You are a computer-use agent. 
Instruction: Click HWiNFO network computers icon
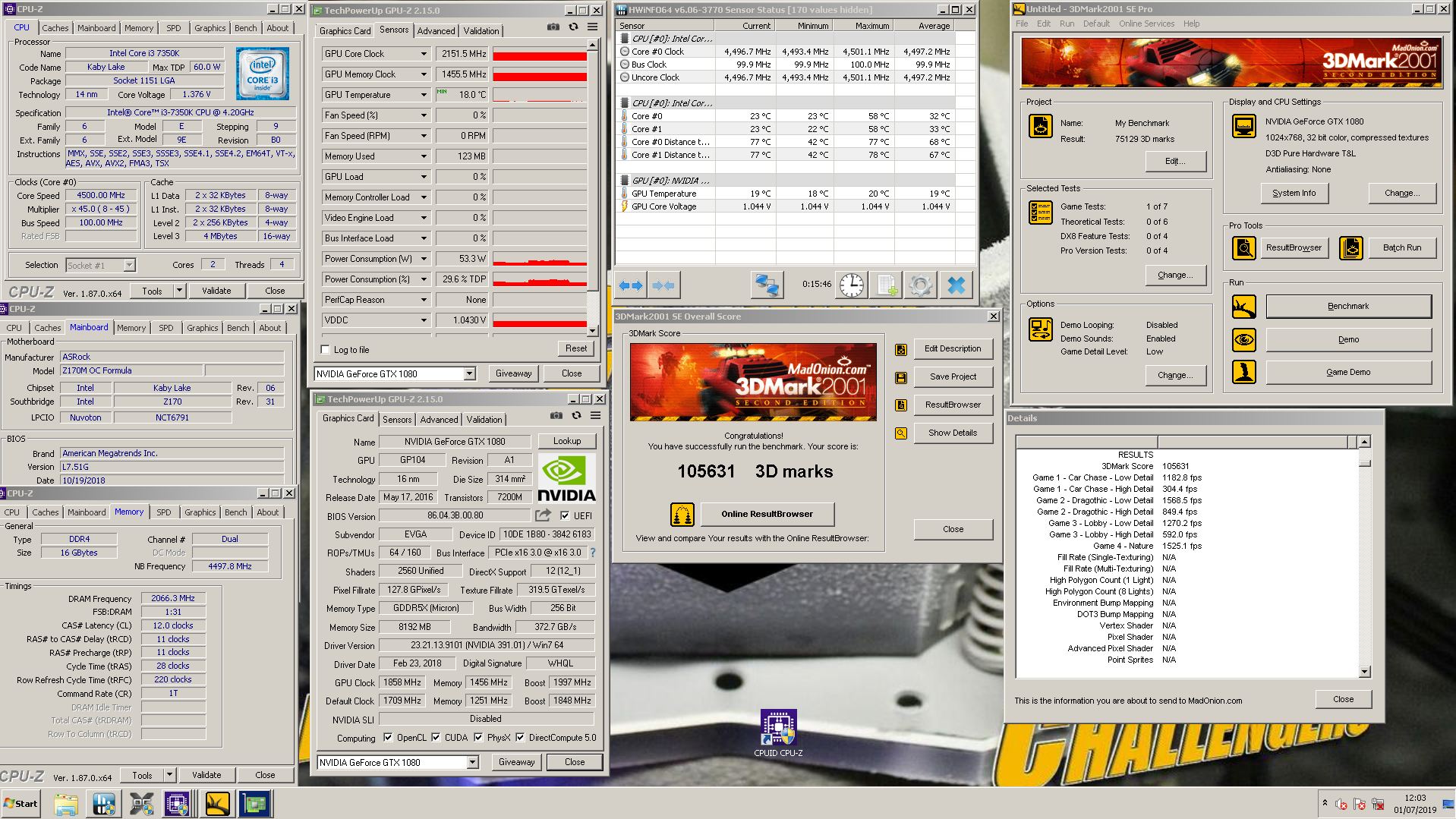click(767, 285)
